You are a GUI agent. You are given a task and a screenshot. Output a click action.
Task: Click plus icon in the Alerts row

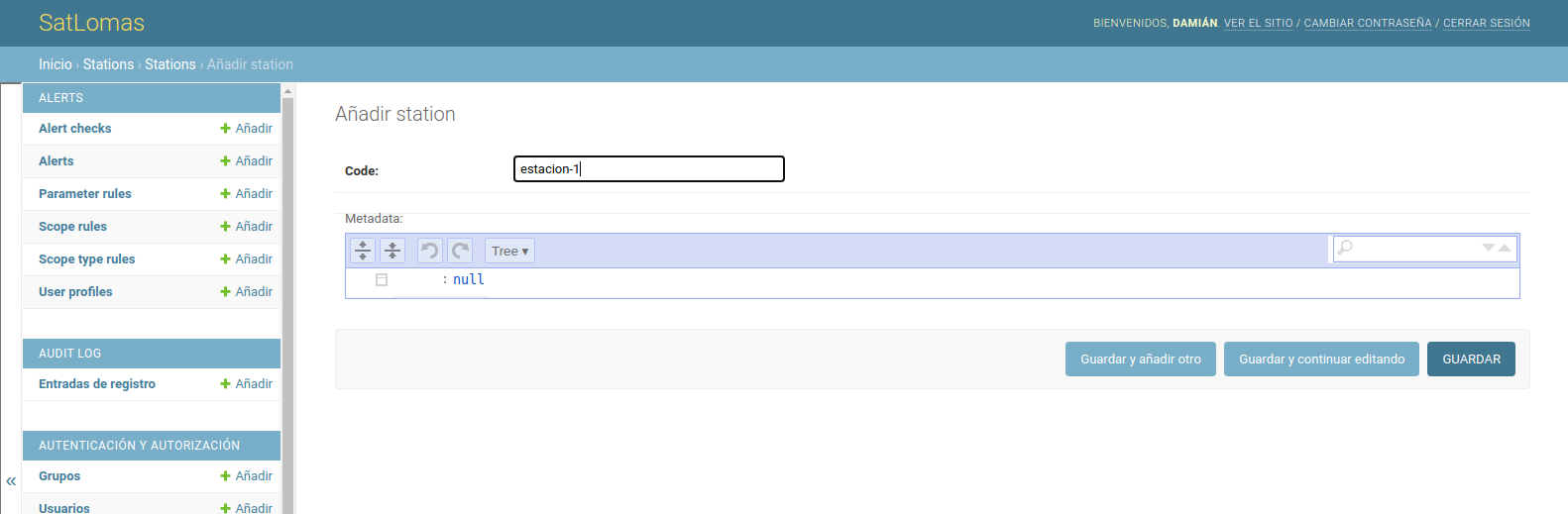click(x=225, y=161)
